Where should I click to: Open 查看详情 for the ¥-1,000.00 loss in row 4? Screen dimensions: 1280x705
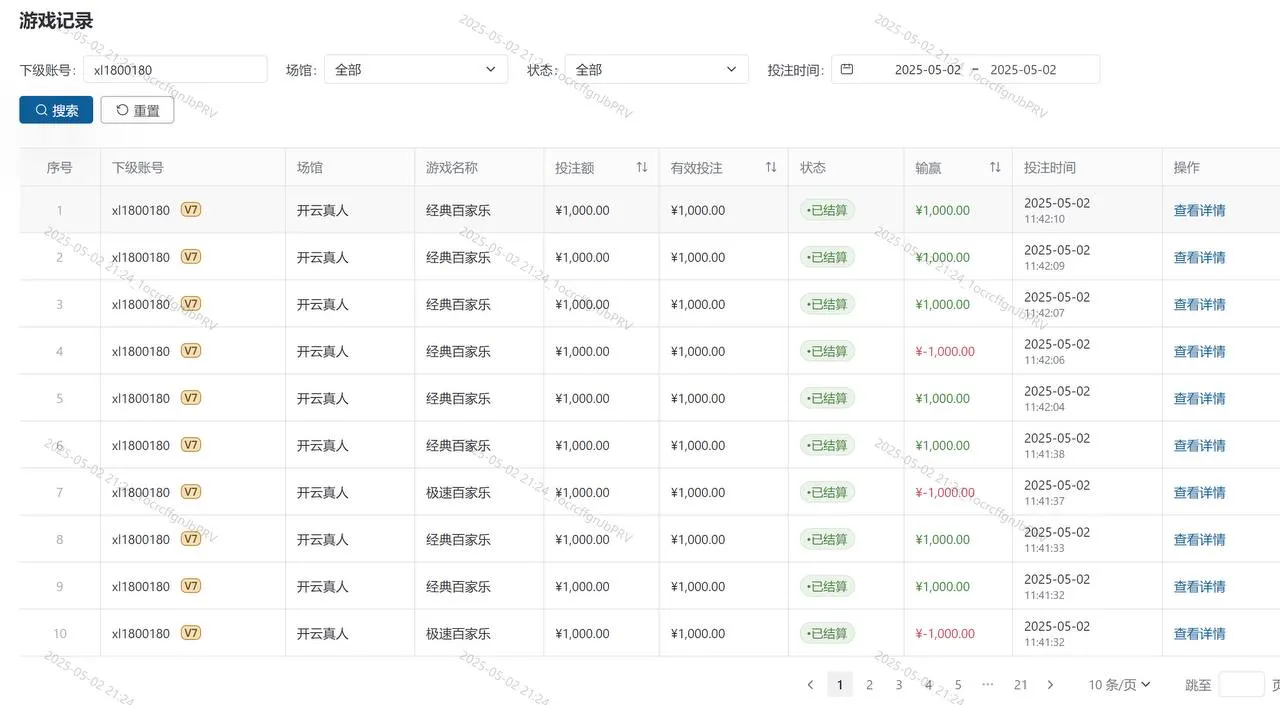click(1199, 351)
